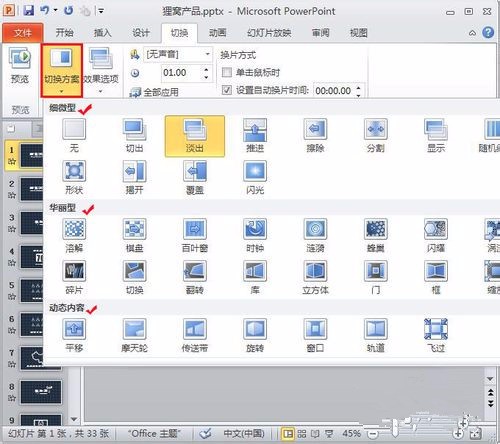
Task: Choose the 摩天轮 ferris wheel transition
Action: coord(134,336)
